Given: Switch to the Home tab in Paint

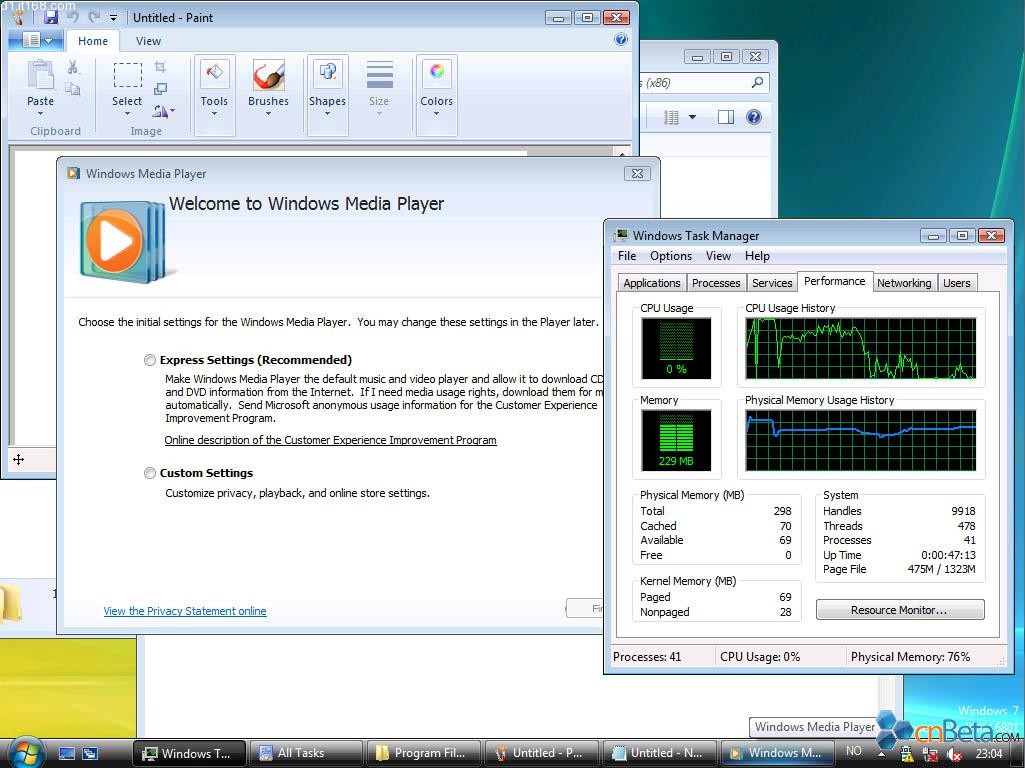Looking at the screenshot, I should point(93,41).
